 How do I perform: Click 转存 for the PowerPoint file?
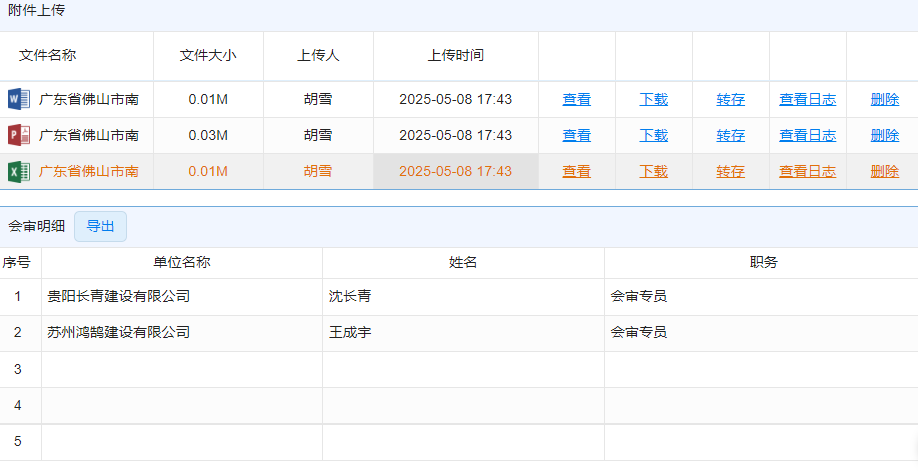(x=730, y=135)
